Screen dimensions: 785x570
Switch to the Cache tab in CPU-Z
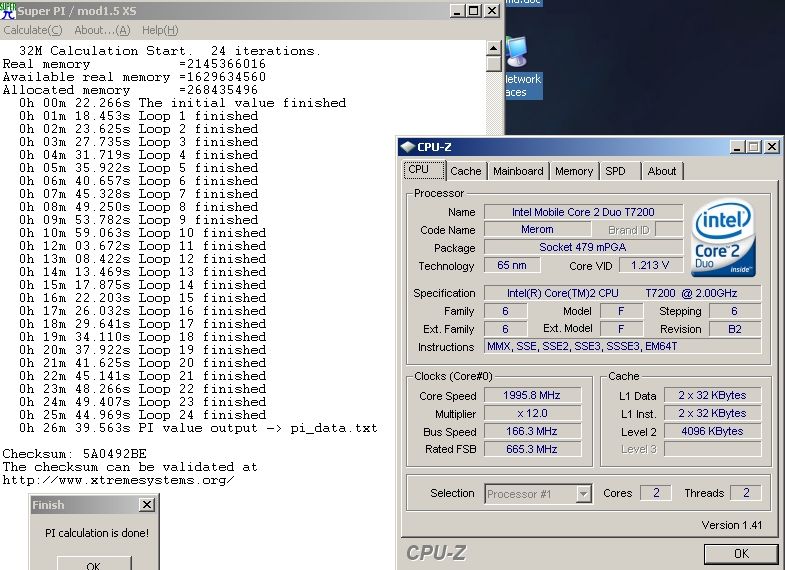point(466,171)
